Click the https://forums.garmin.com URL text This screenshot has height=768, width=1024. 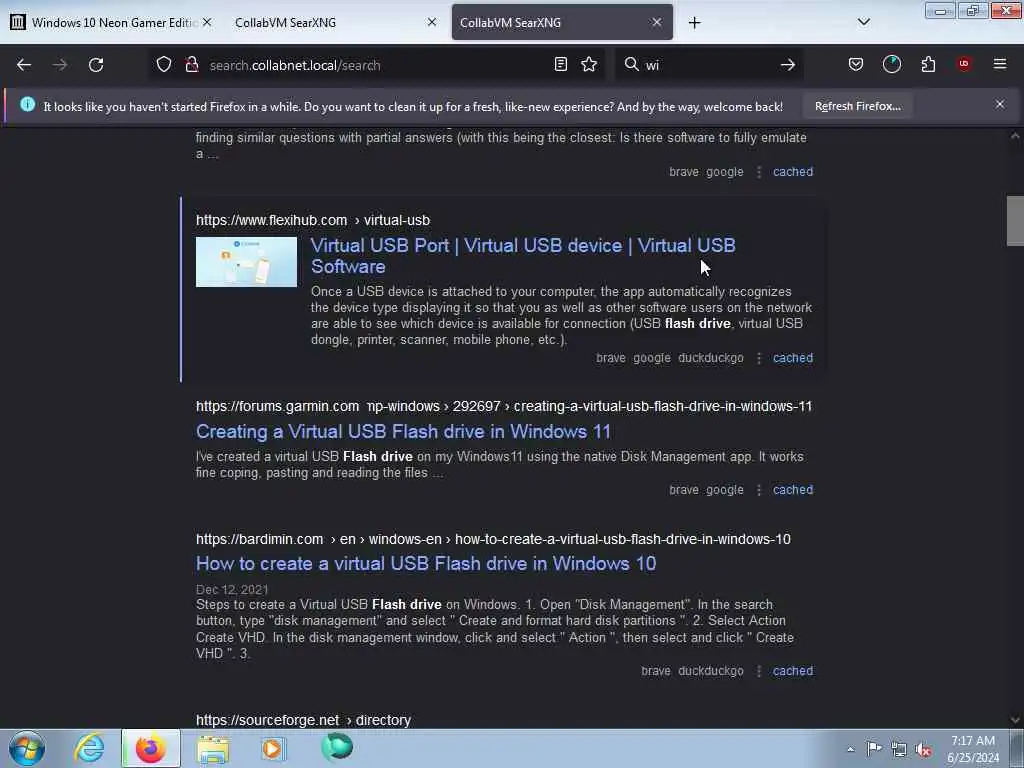pos(278,406)
